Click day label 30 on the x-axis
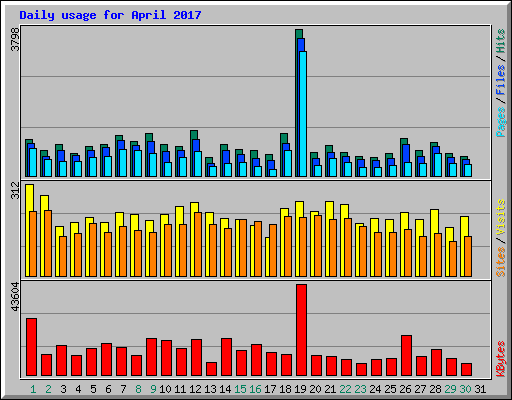The width and height of the screenshot is (512, 400). [465, 389]
